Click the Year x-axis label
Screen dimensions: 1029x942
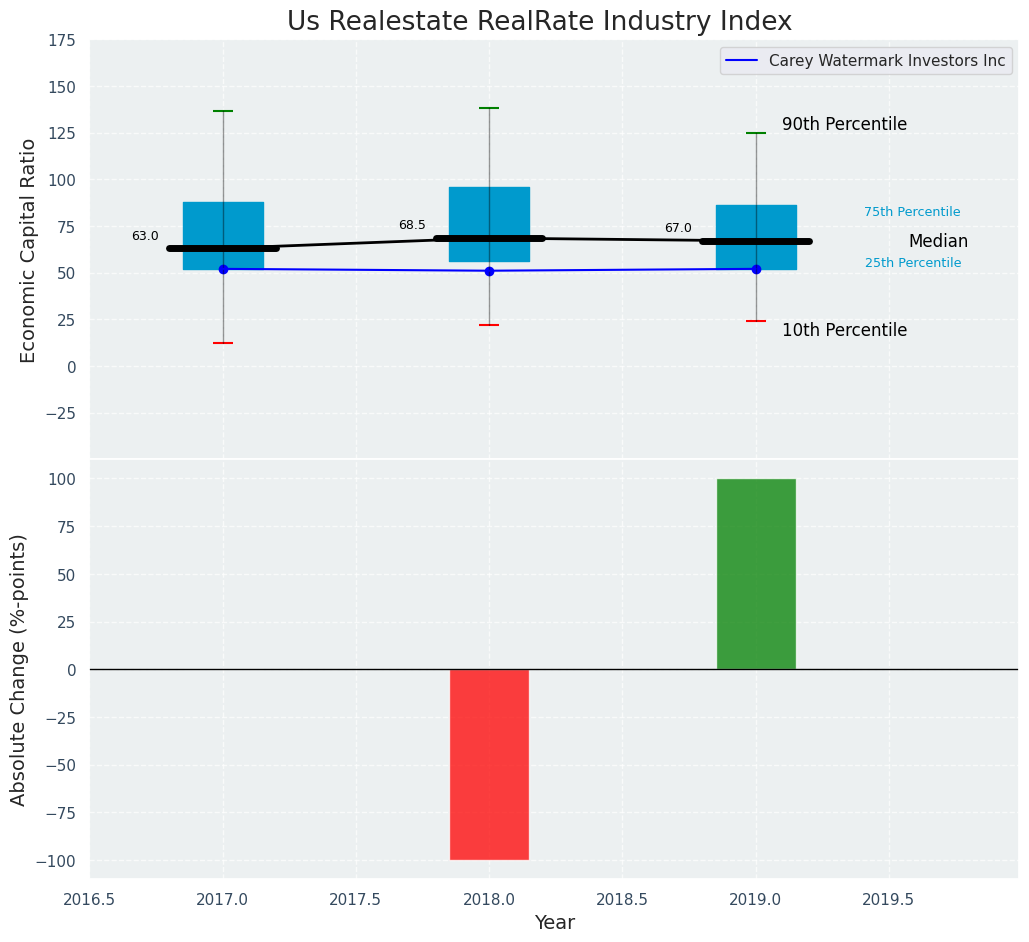pos(554,922)
